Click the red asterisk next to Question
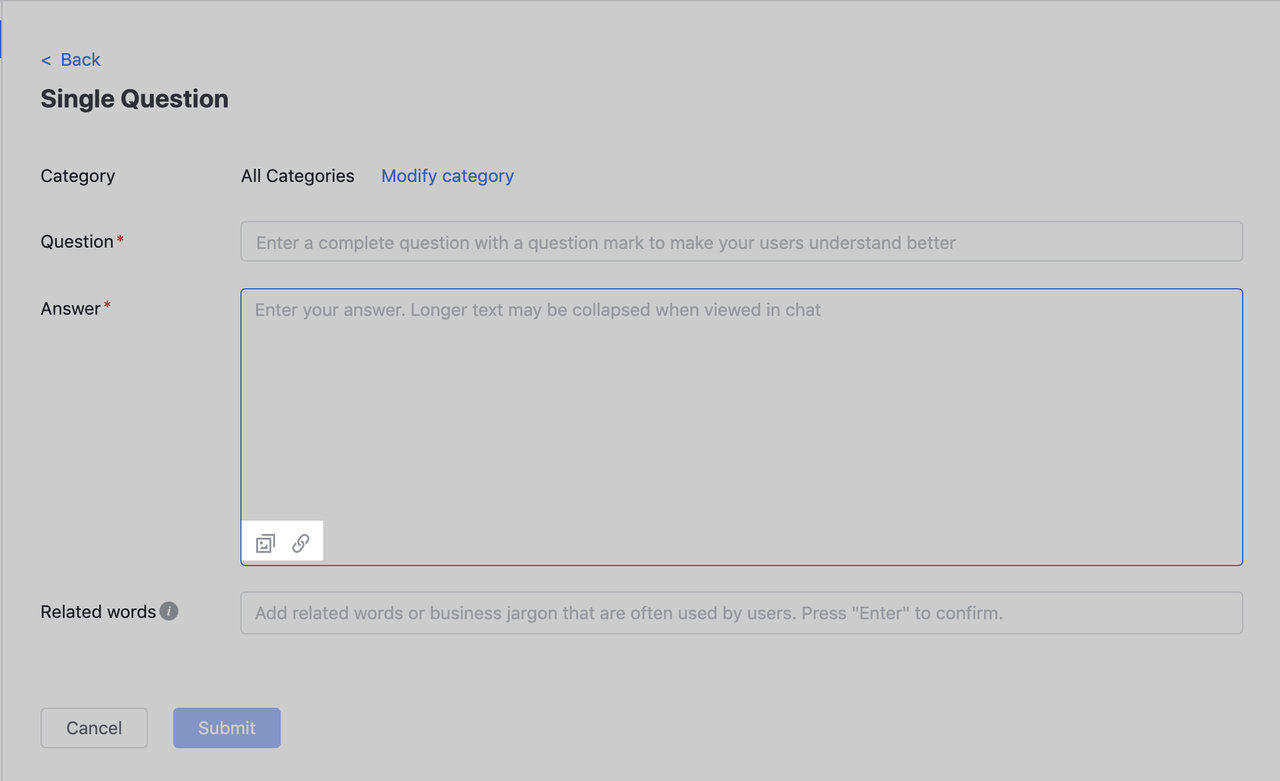The image size is (1280, 781). [121, 240]
